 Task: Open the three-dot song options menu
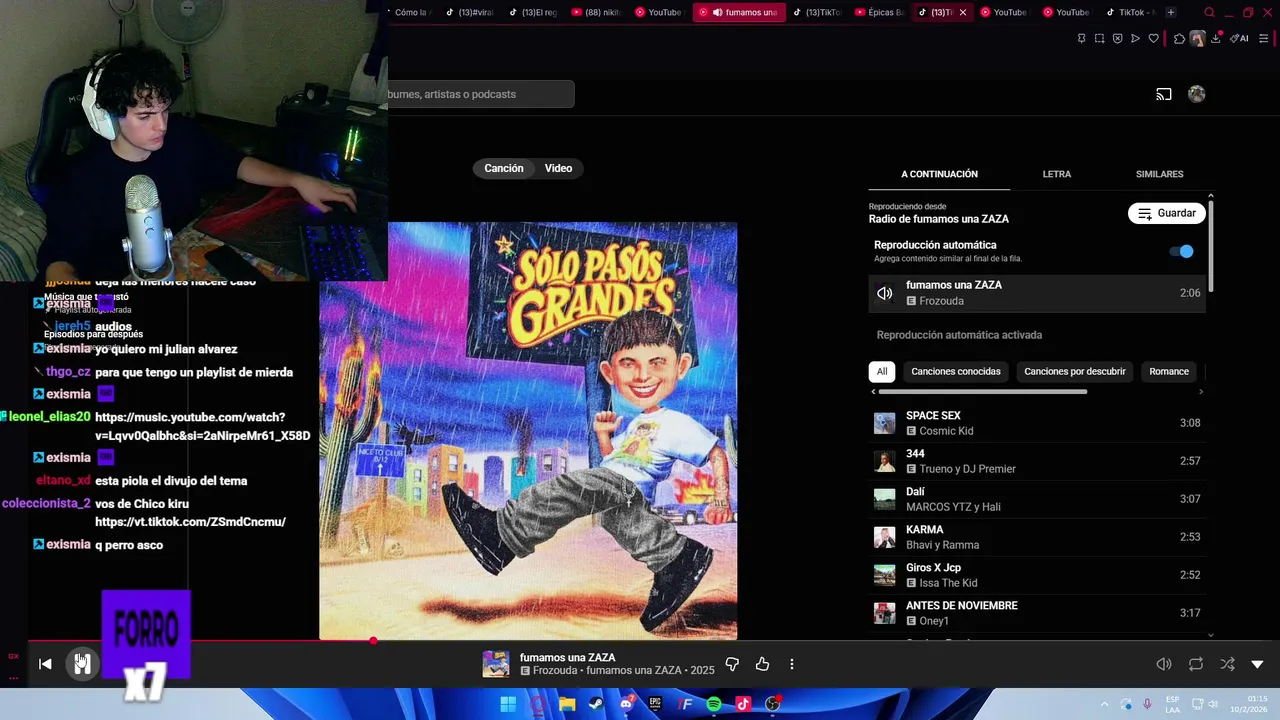click(792, 664)
